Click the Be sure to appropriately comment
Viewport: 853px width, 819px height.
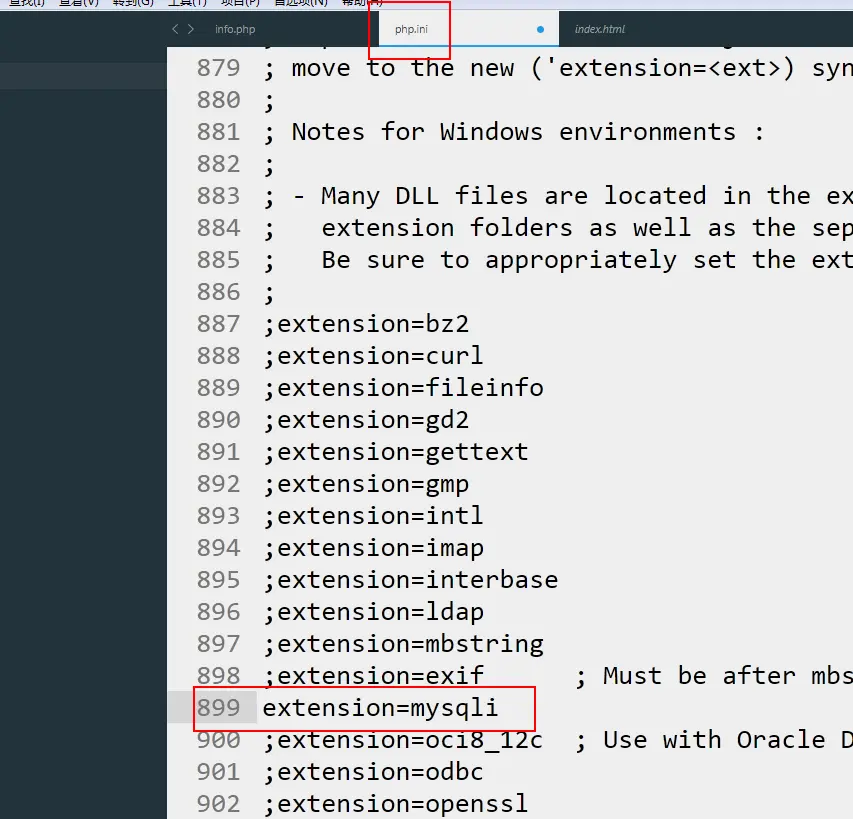[558, 260]
